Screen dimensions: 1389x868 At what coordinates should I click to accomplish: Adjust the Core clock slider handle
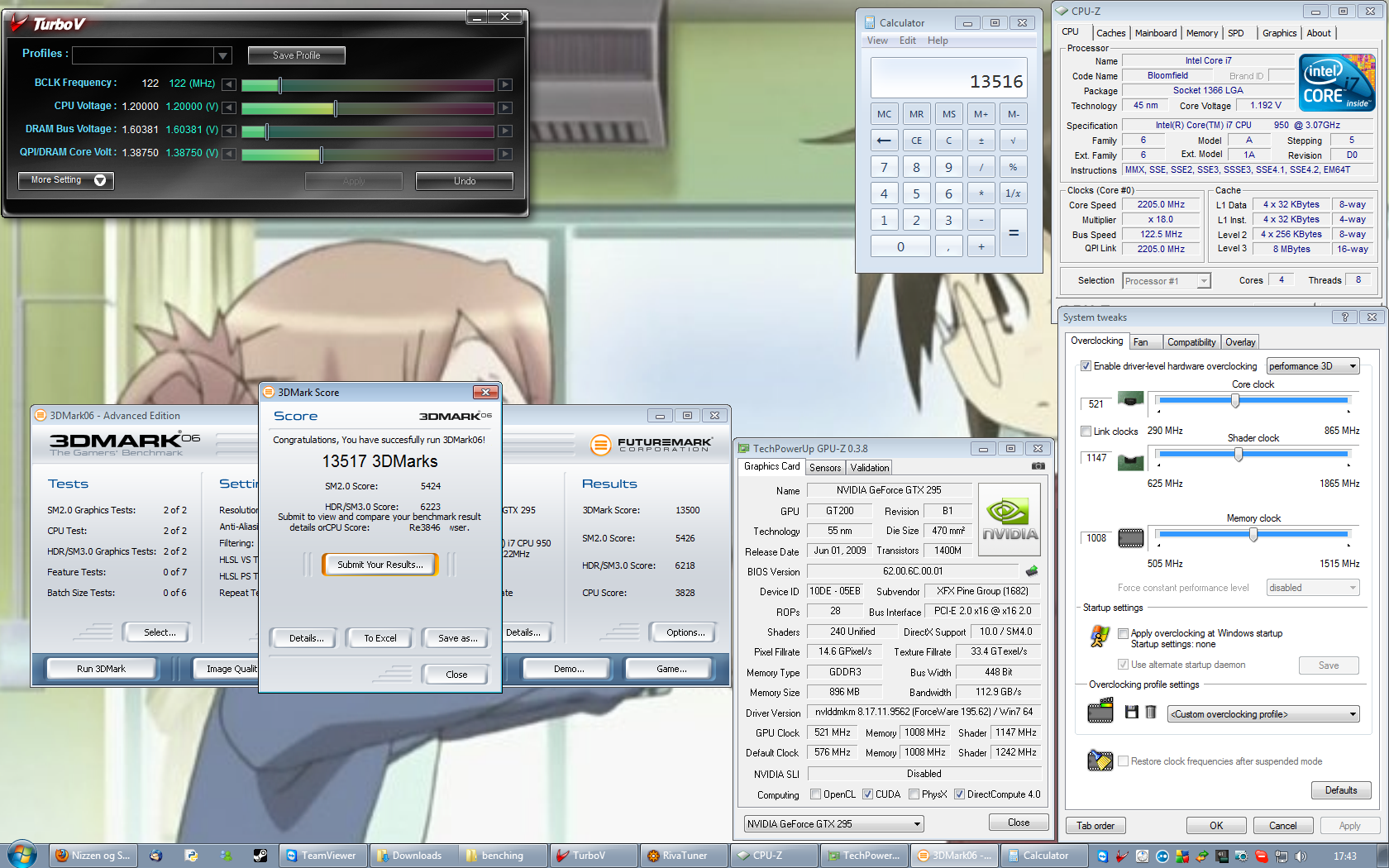coord(1235,401)
